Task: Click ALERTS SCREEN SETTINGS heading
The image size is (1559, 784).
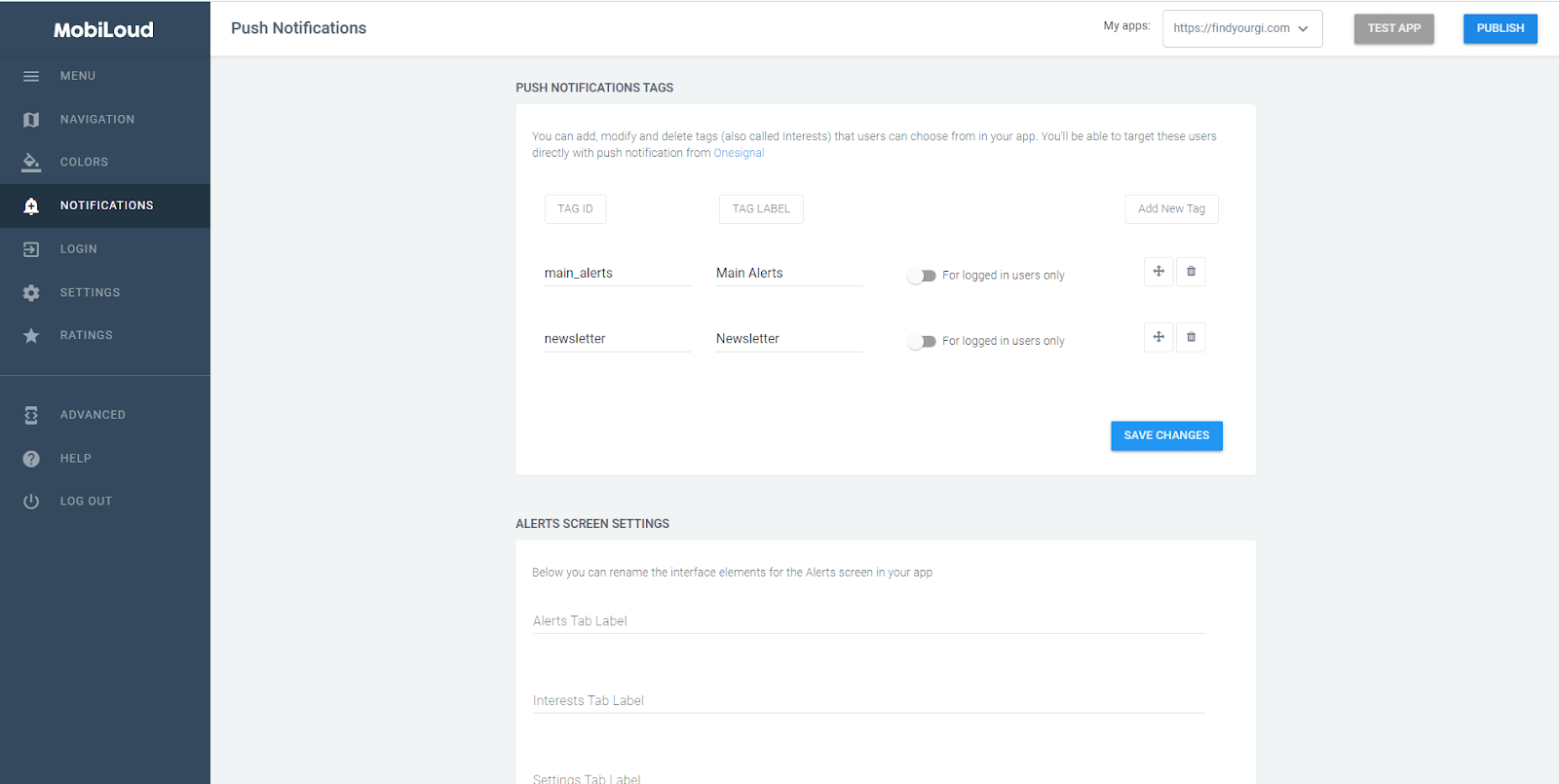Action: [592, 524]
